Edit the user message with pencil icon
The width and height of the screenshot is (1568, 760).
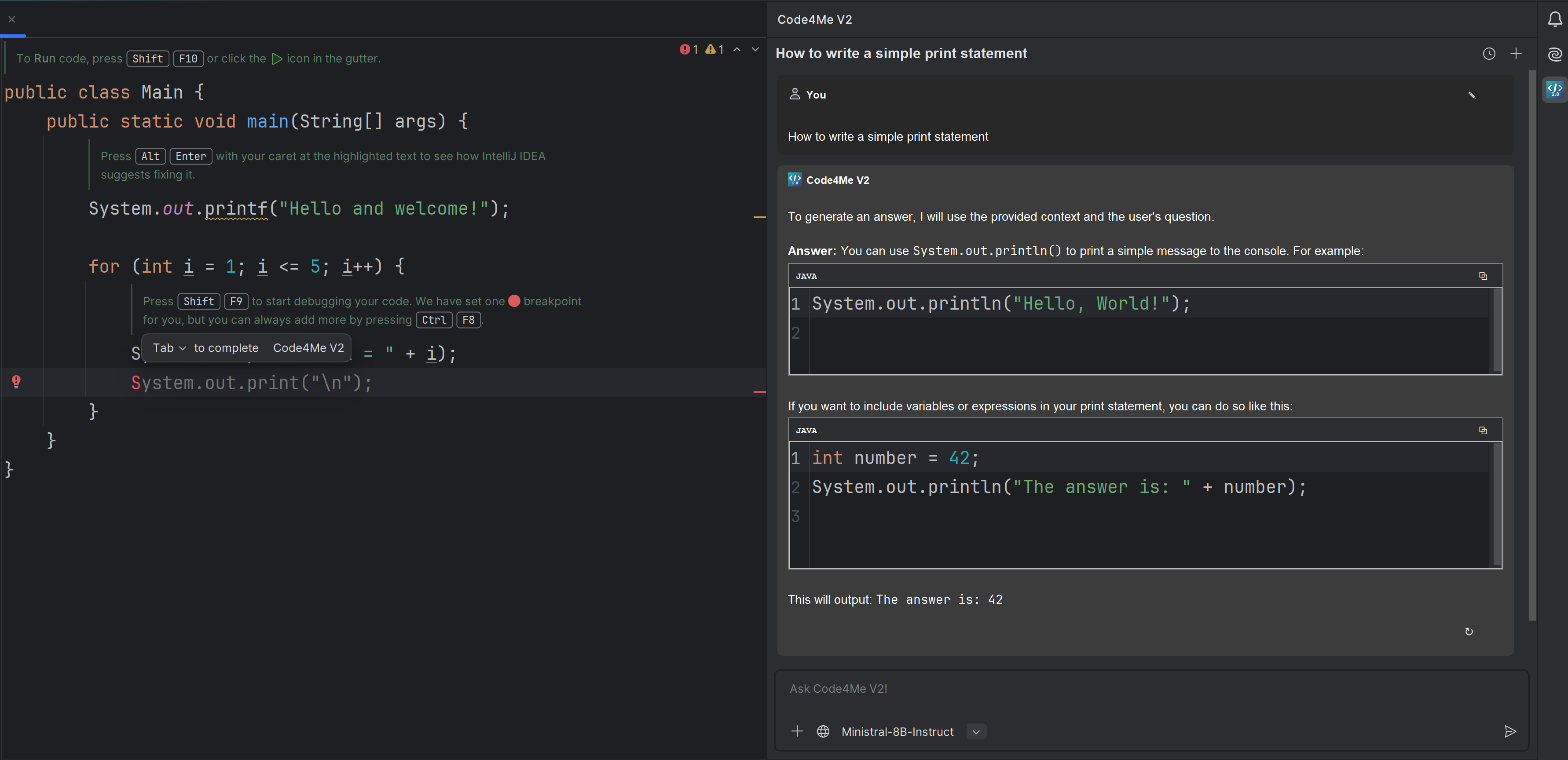click(1471, 95)
